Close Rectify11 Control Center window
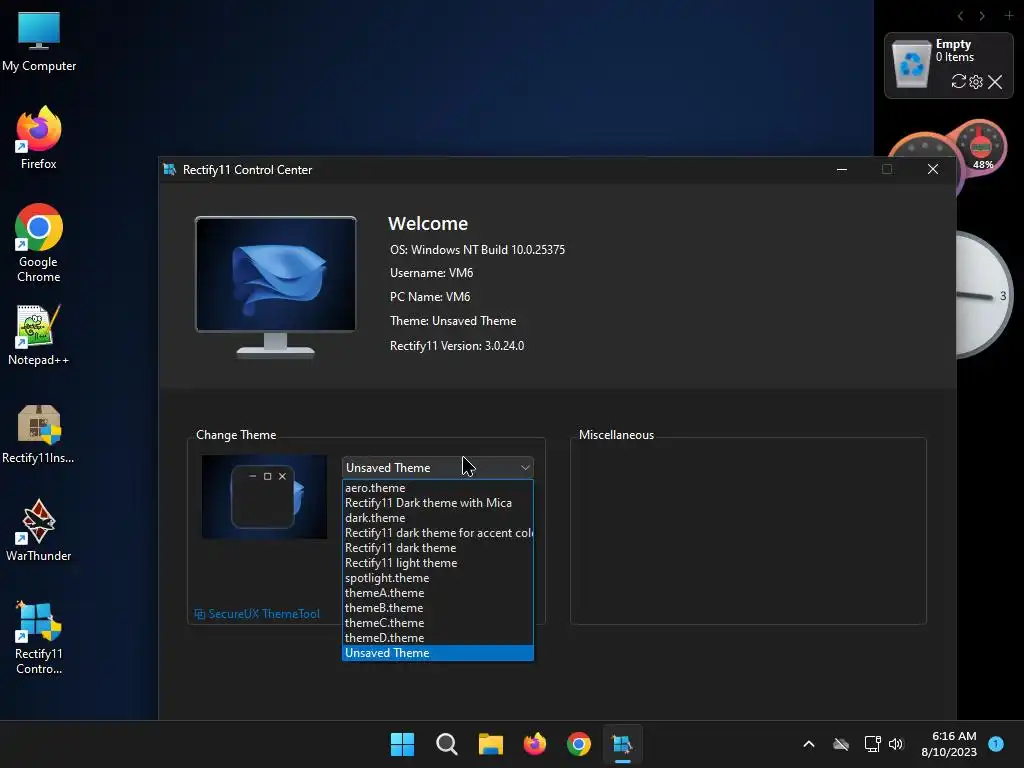1024x768 pixels. [x=933, y=170]
